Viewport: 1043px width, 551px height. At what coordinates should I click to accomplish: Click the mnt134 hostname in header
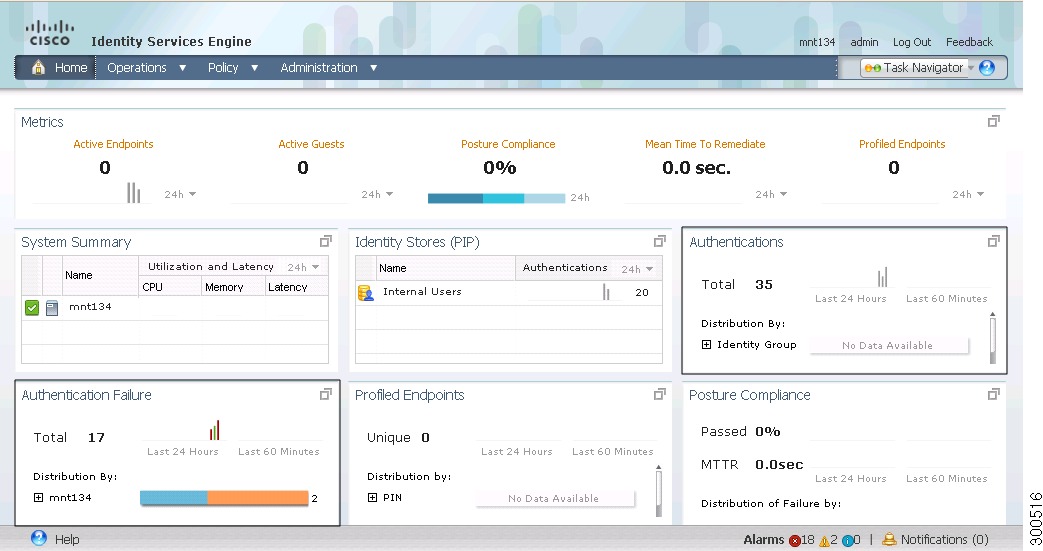click(x=817, y=42)
